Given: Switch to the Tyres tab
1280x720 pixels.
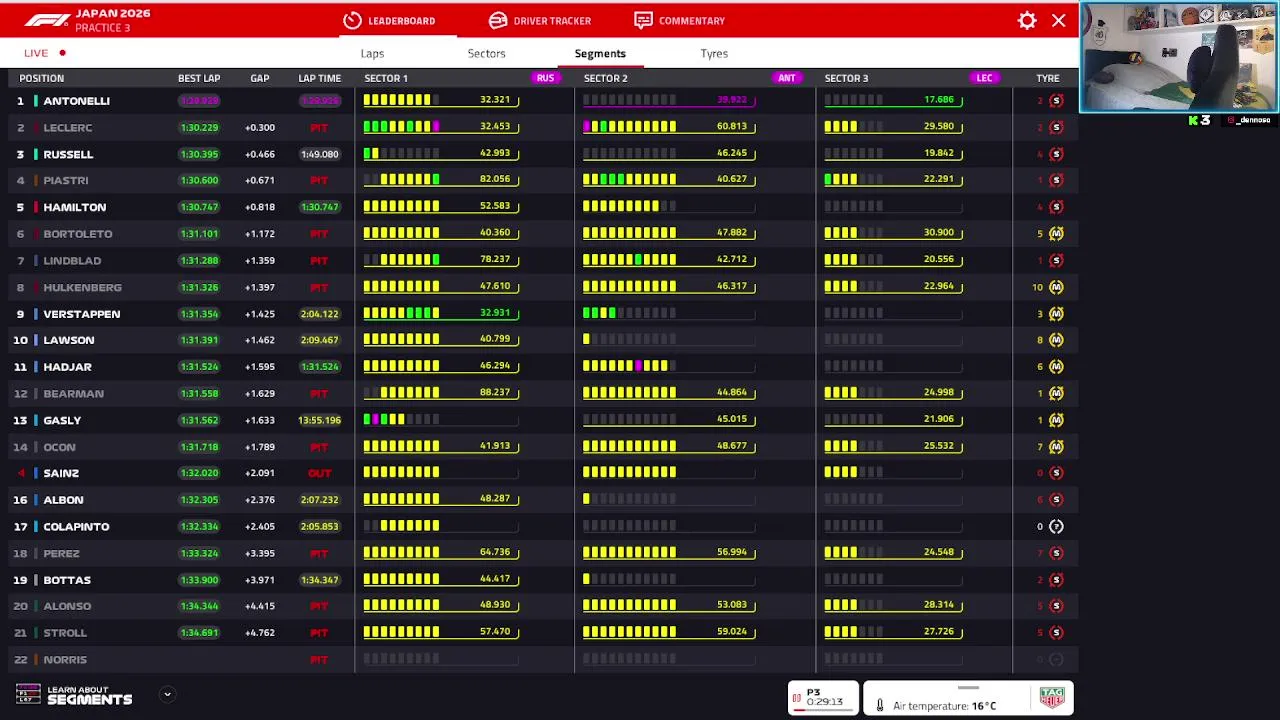Looking at the screenshot, I should coord(714,53).
